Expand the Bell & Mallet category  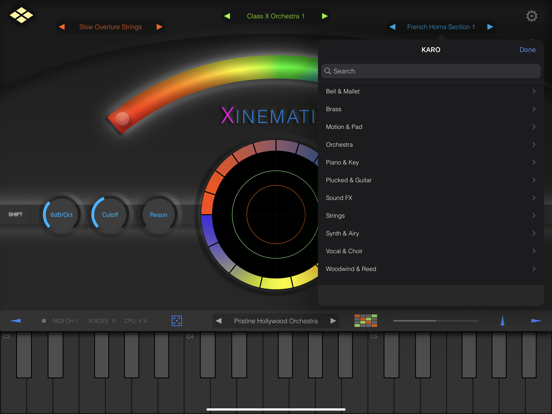pyautogui.click(x=431, y=91)
